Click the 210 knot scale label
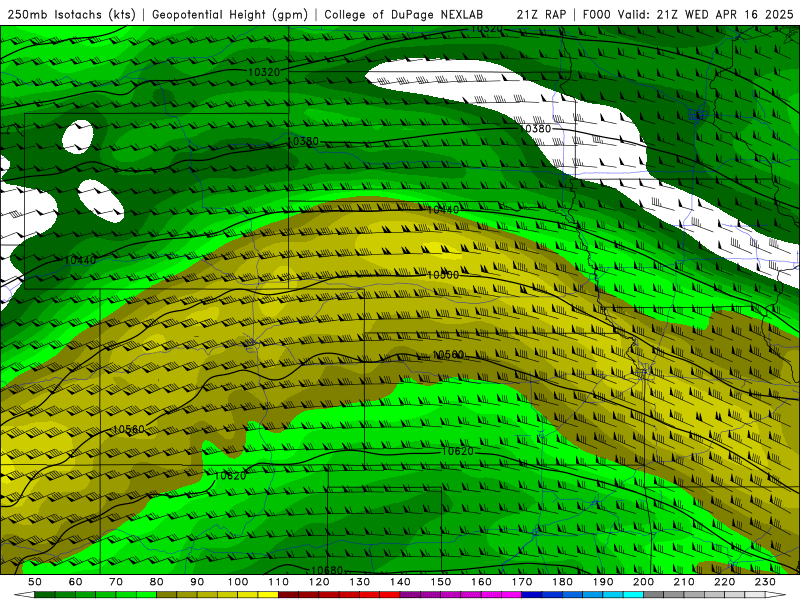Viewport: 800px width, 600px height. pos(684,582)
